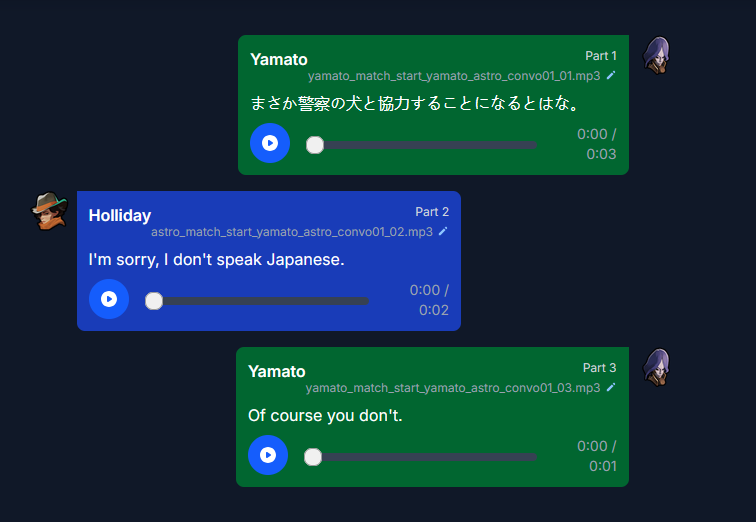Select the yamato_match_start_yamato_astro_convo01_03.mp3 filename
756x522 pixels.
pos(453,388)
